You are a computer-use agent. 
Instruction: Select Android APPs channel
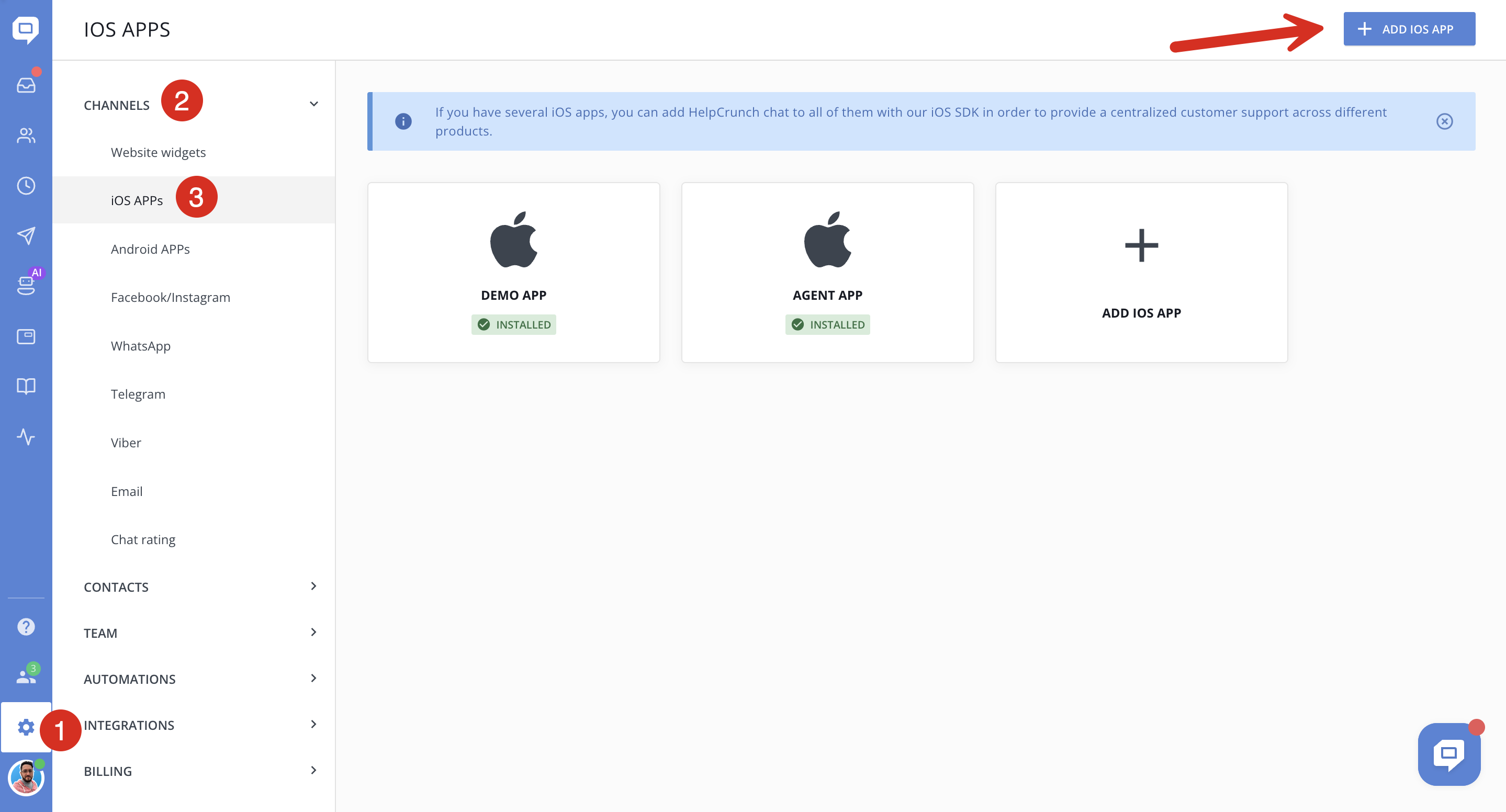click(150, 249)
